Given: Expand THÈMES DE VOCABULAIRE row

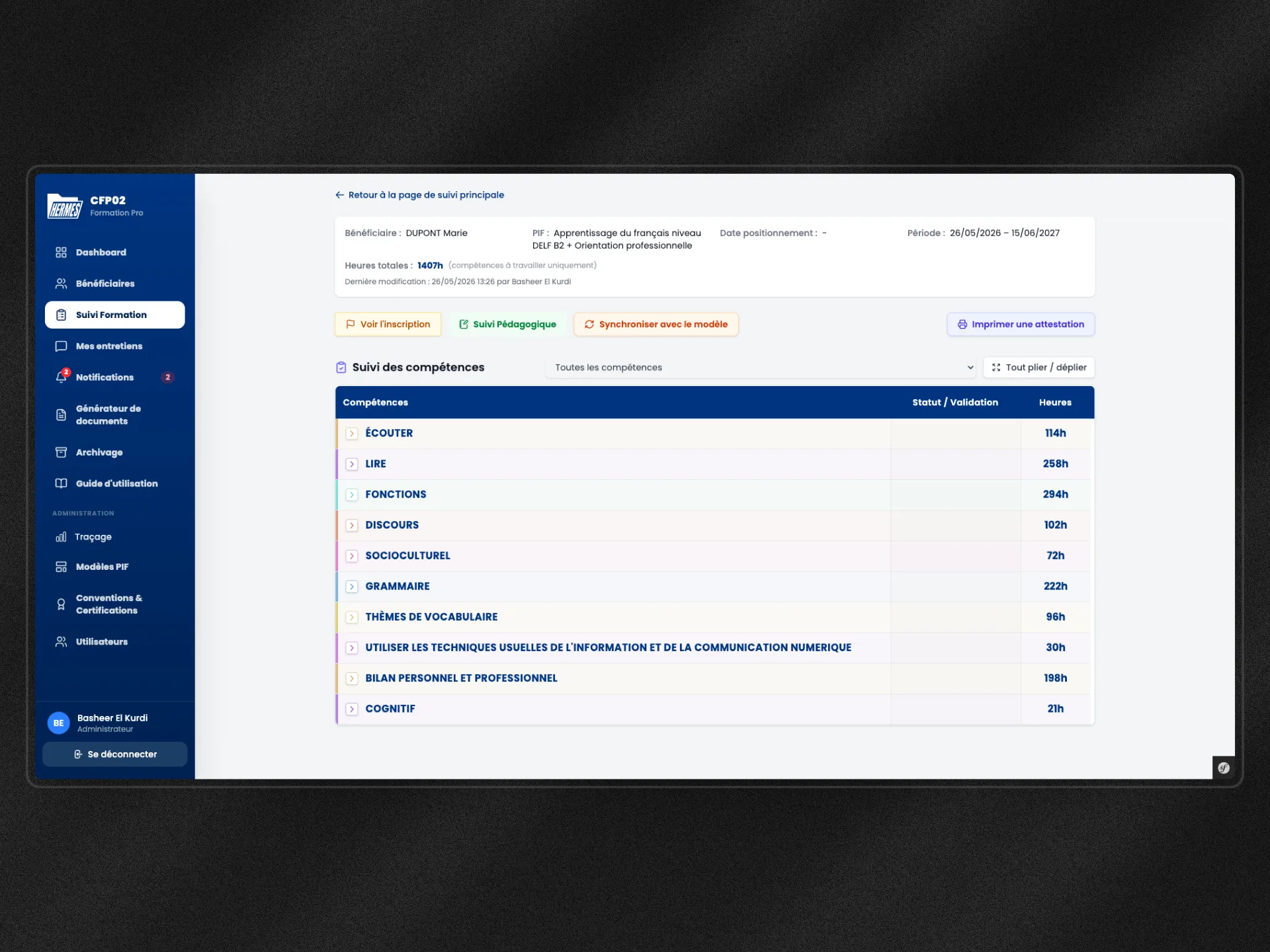Looking at the screenshot, I should coord(352,617).
